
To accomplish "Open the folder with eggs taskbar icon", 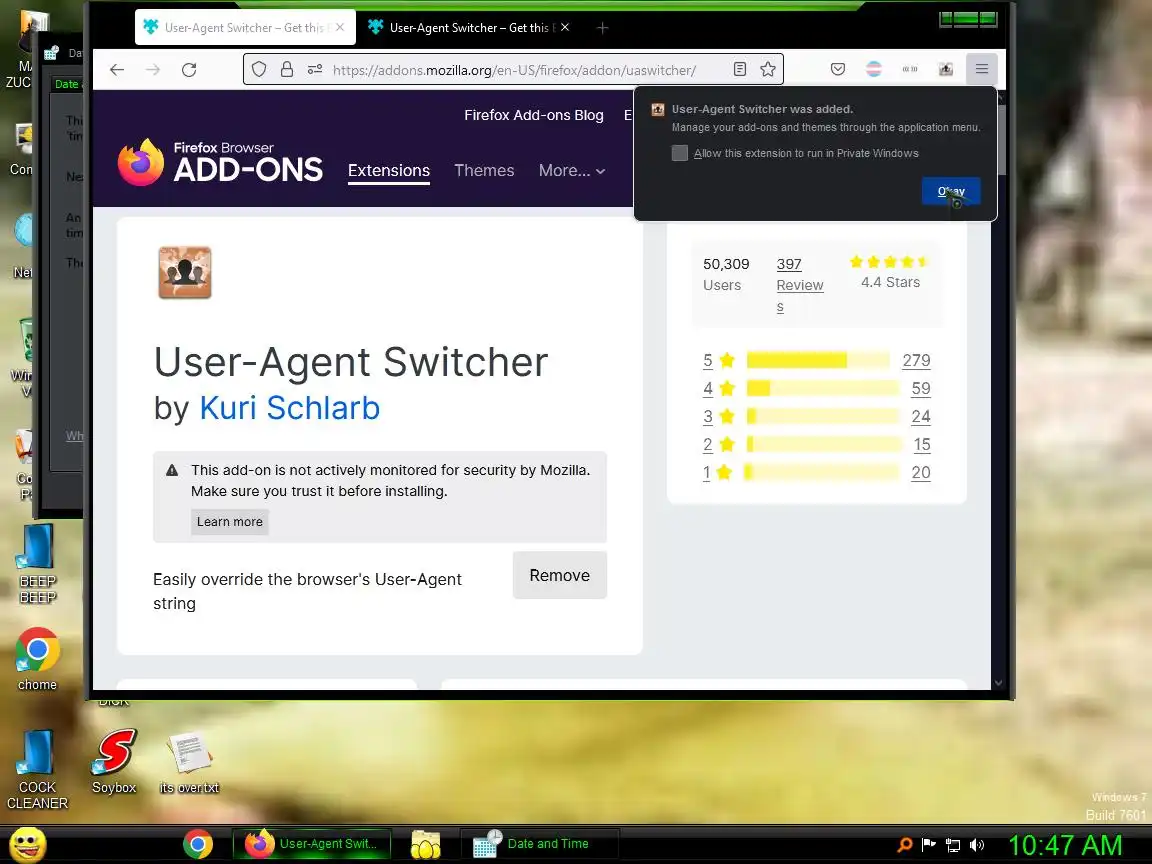I will [425, 844].
